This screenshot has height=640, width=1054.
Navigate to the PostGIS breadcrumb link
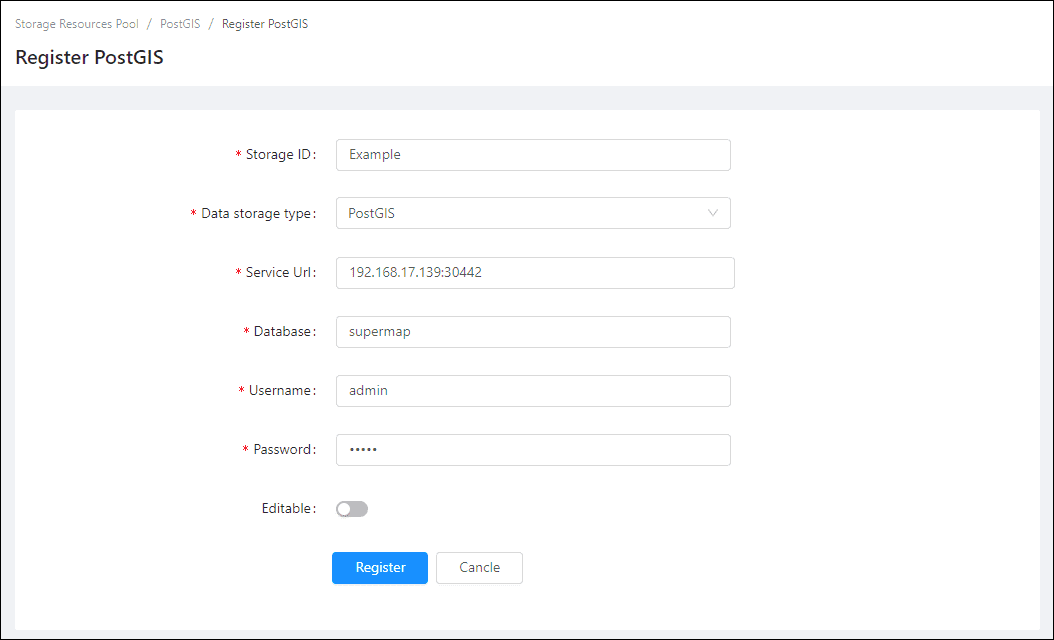click(x=180, y=24)
